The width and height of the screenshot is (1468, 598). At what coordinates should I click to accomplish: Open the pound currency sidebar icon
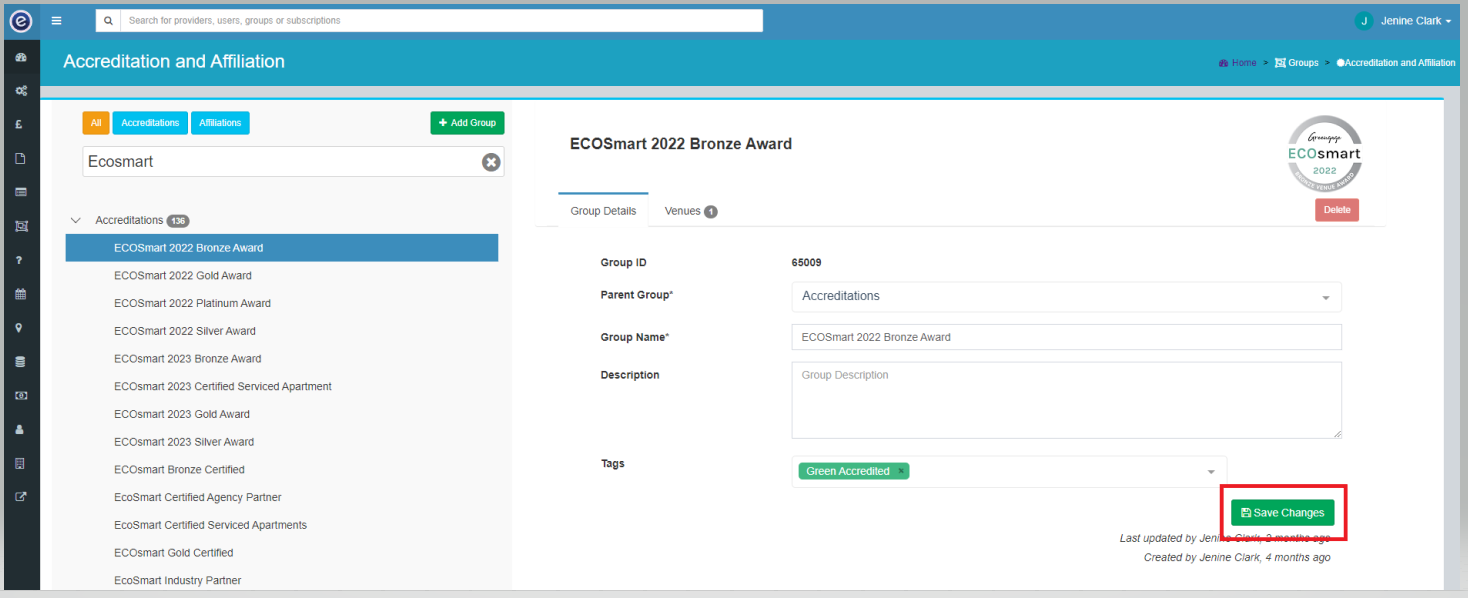[20, 125]
